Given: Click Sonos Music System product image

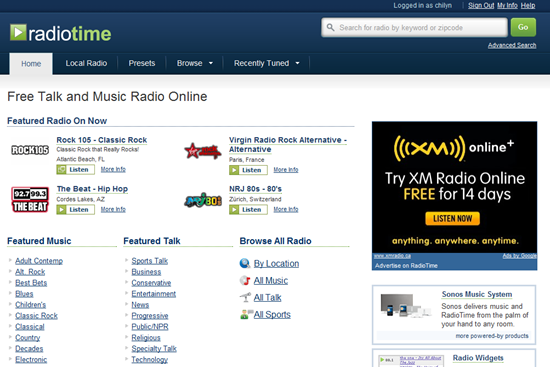Looking at the screenshot, I should pyautogui.click(x=405, y=306).
